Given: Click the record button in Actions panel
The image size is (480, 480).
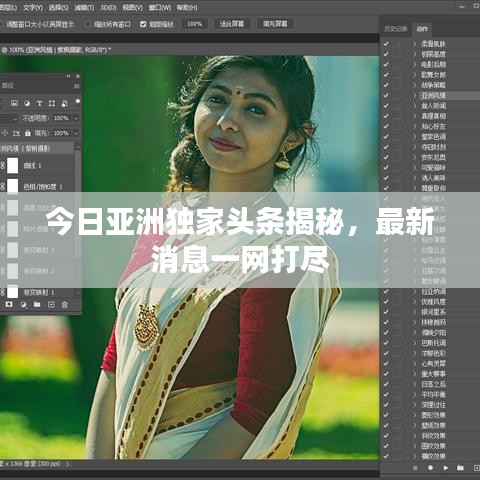Looking at the screenshot, I should (x=430, y=468).
